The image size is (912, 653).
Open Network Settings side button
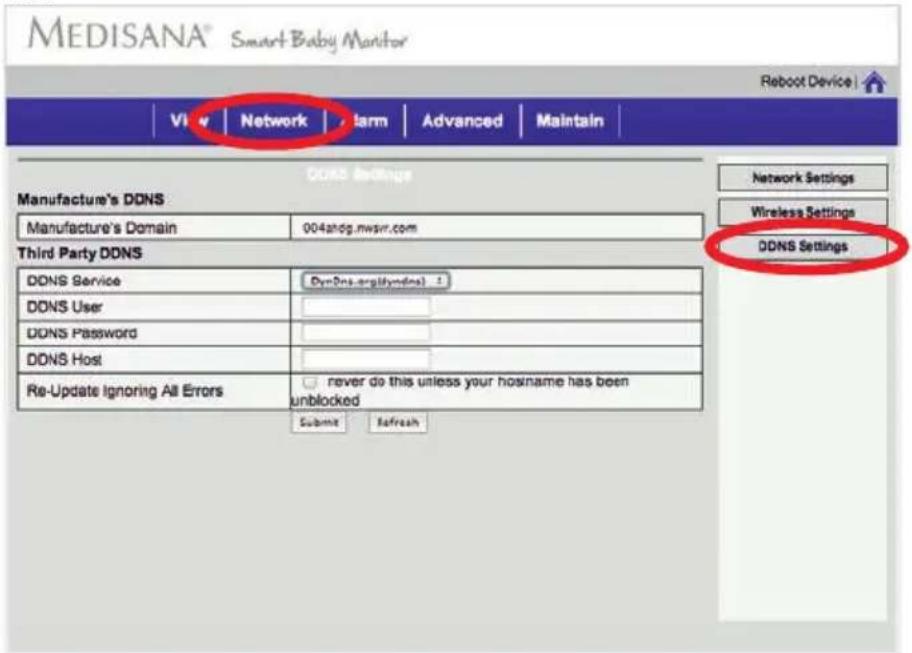pyautogui.click(x=803, y=178)
